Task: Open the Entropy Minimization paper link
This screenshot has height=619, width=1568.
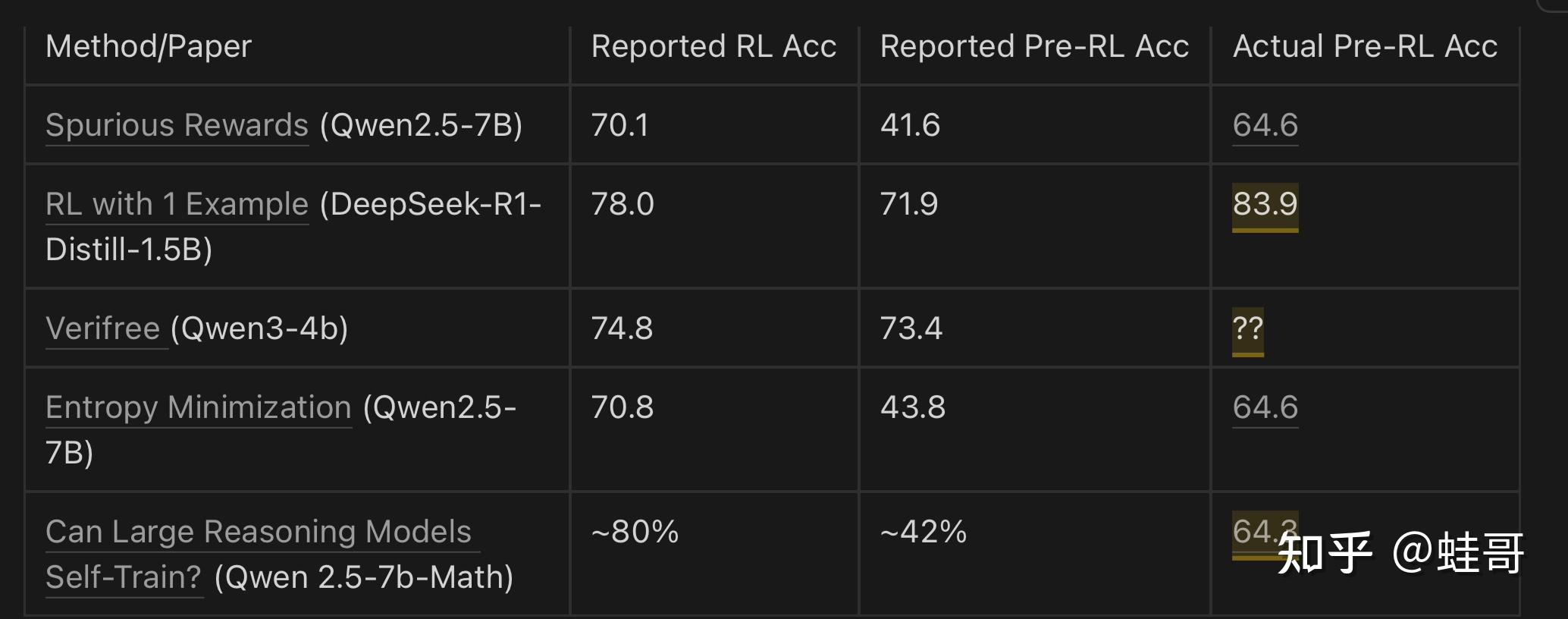Action: (198, 407)
